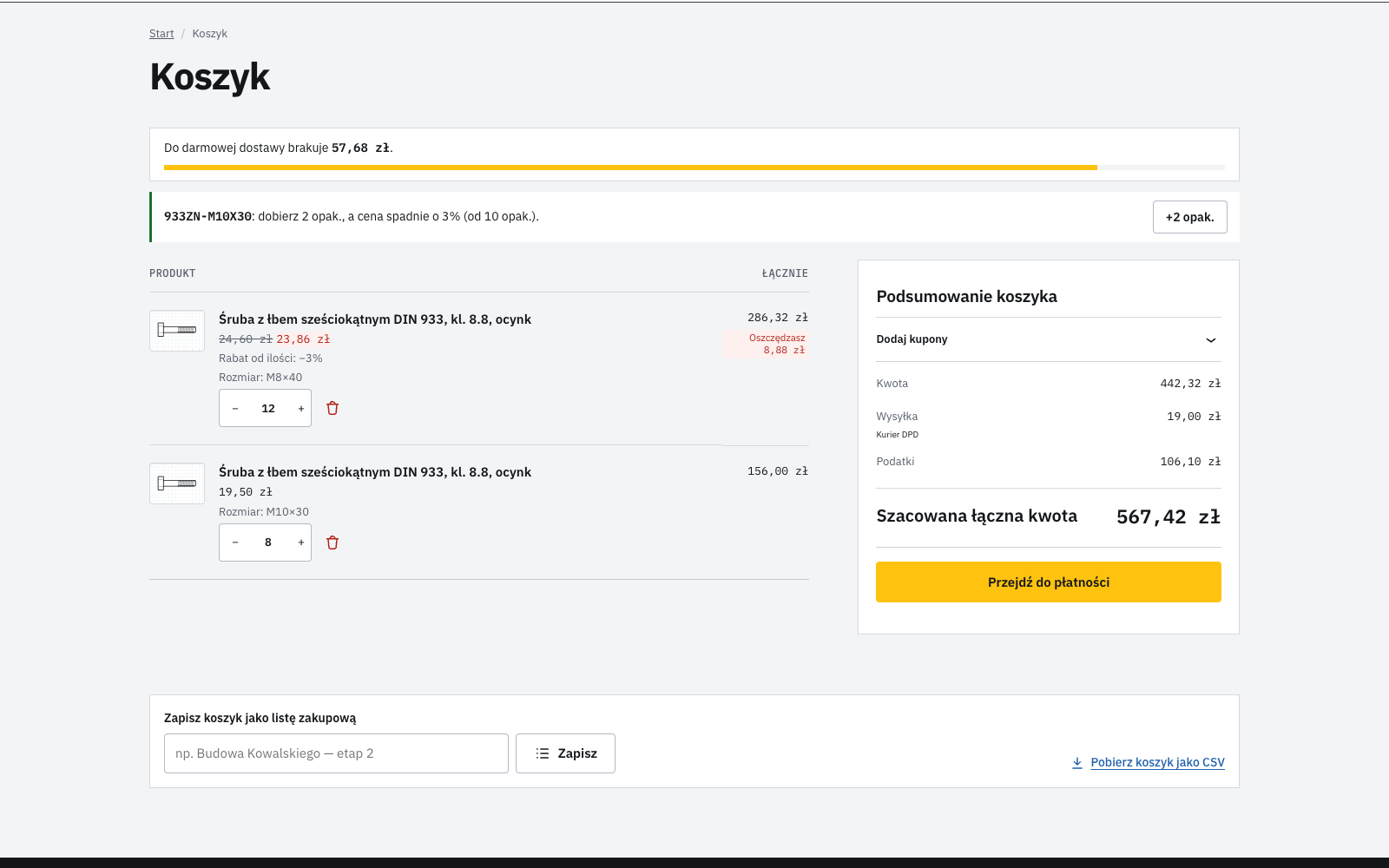Increase quantity of M10×30 screw
The height and width of the screenshot is (868, 1389).
coord(301,542)
